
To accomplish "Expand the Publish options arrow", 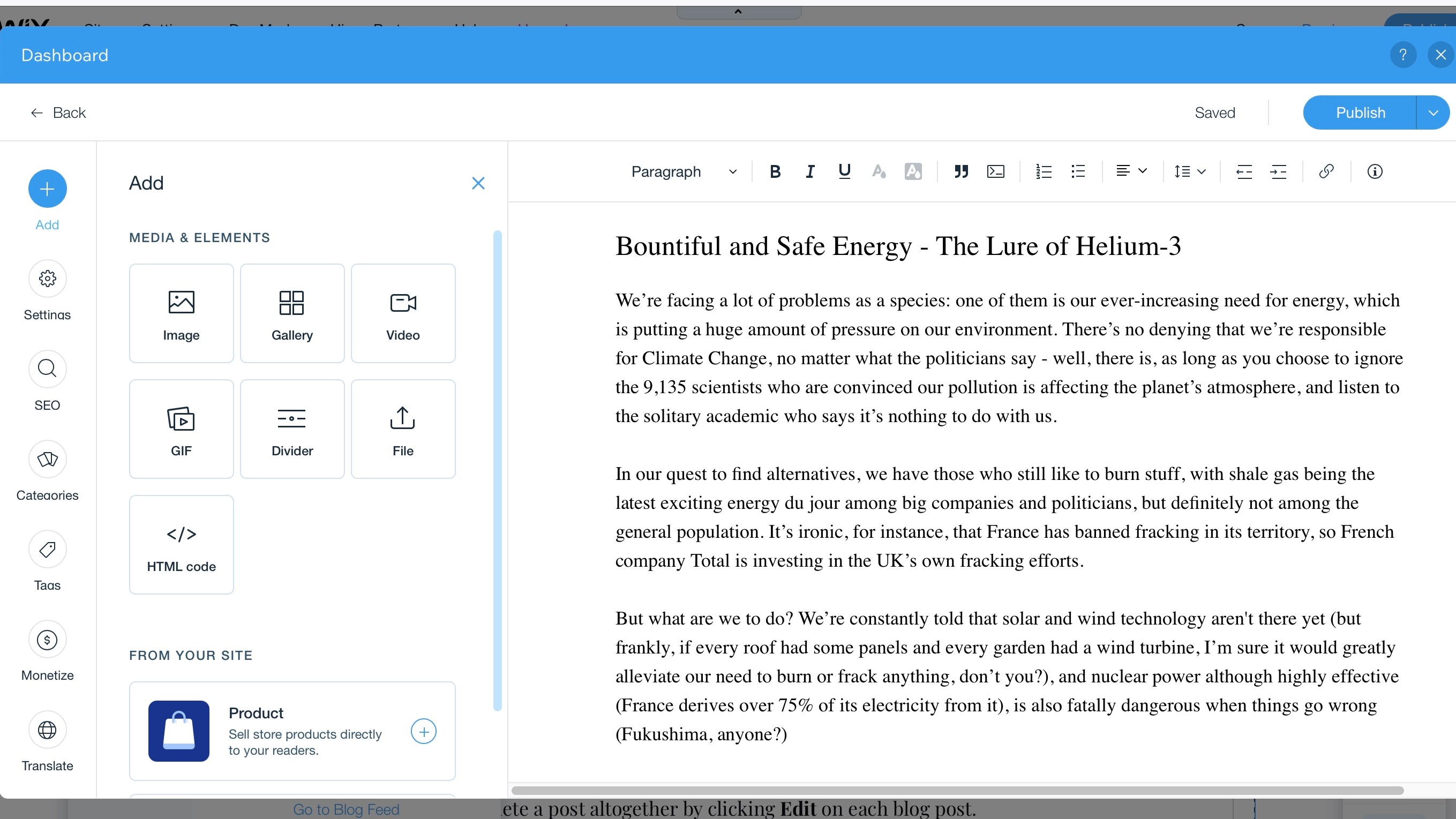I will tap(1433, 112).
